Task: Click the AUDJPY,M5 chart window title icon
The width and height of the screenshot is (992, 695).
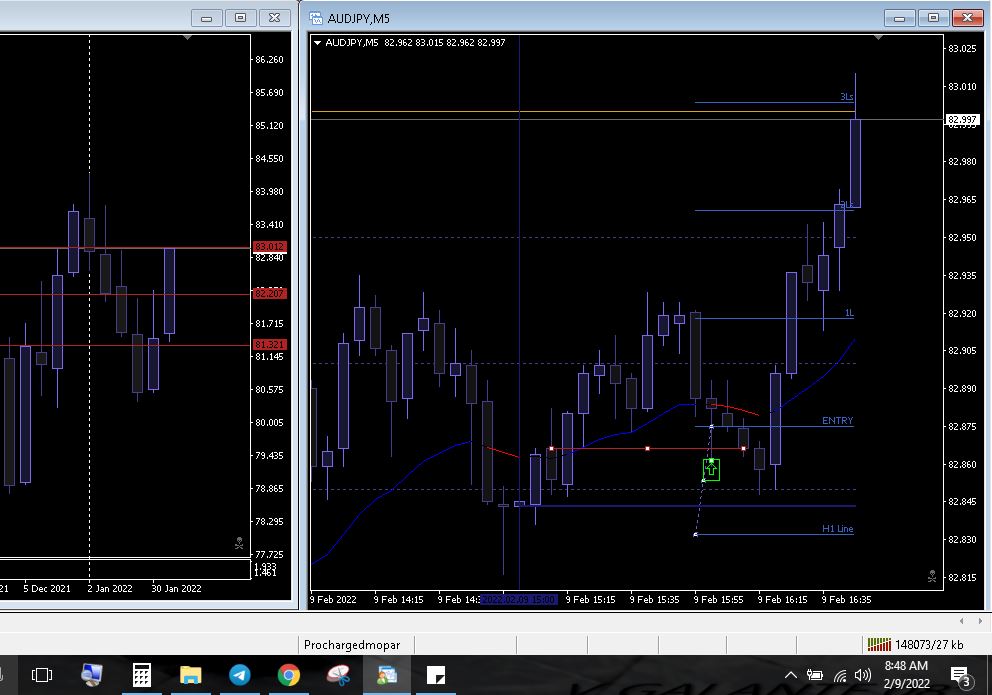Action: click(x=316, y=18)
